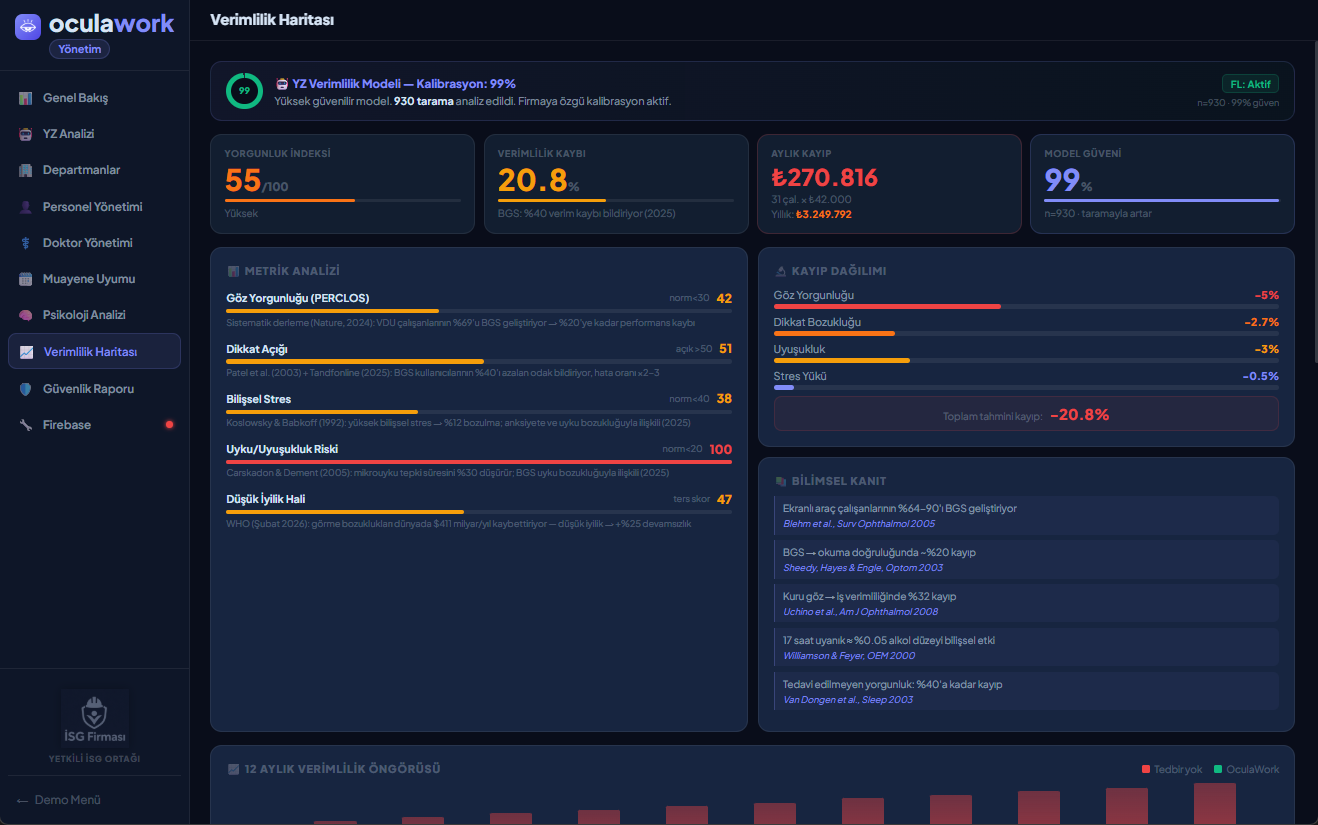Click the Oculawork logo icon

(x=28, y=26)
